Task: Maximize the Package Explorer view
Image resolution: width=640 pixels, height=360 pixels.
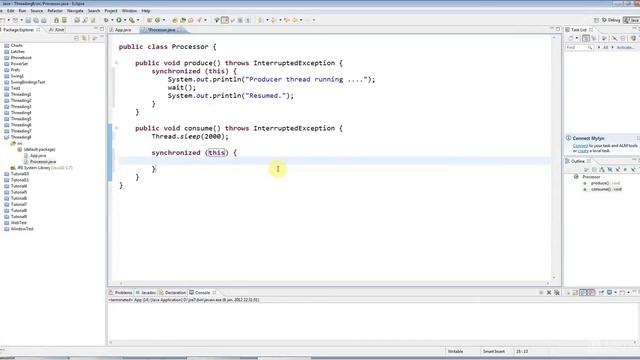Action: pos(102,29)
